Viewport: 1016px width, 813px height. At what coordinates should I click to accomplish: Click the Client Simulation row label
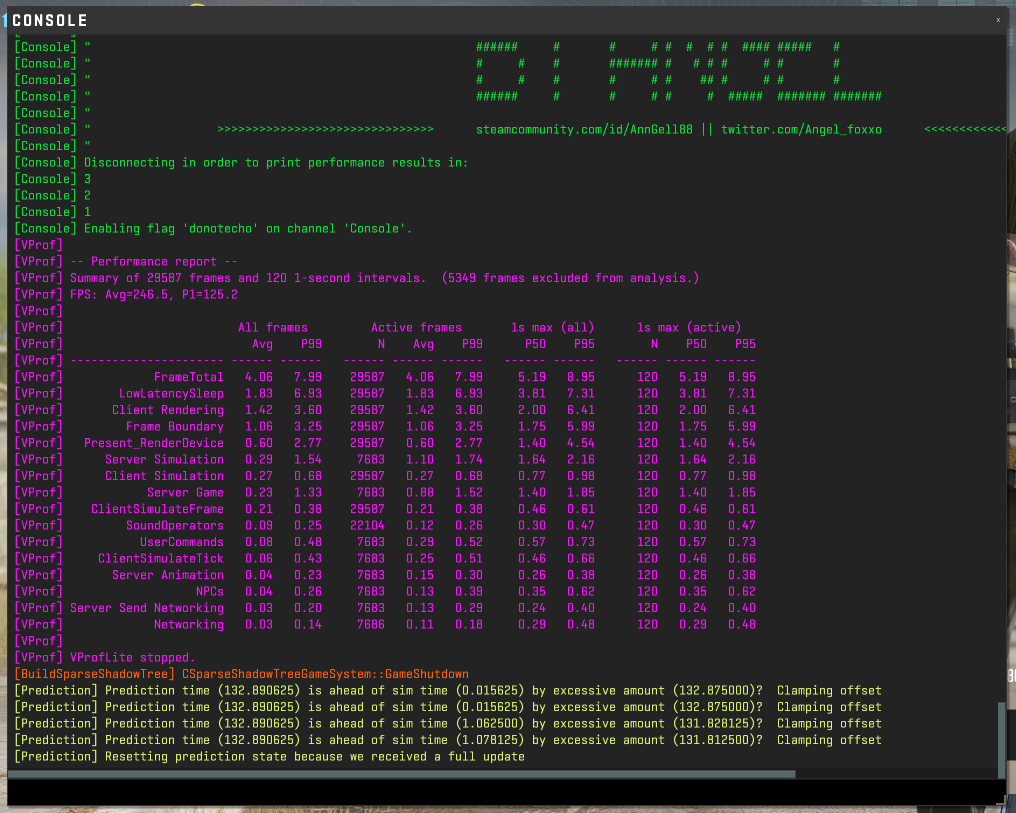pyautogui.click(x=164, y=476)
